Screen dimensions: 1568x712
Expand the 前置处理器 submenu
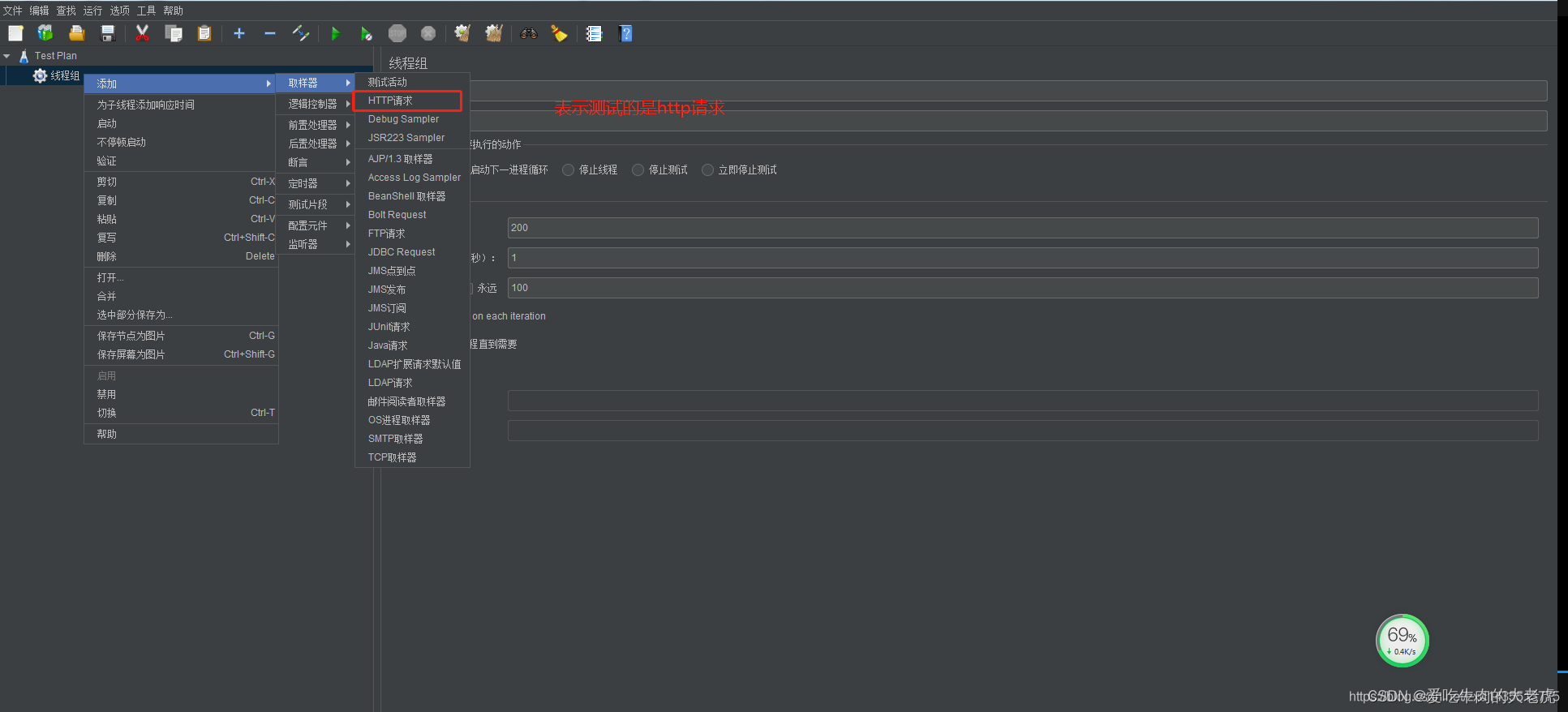coord(316,125)
